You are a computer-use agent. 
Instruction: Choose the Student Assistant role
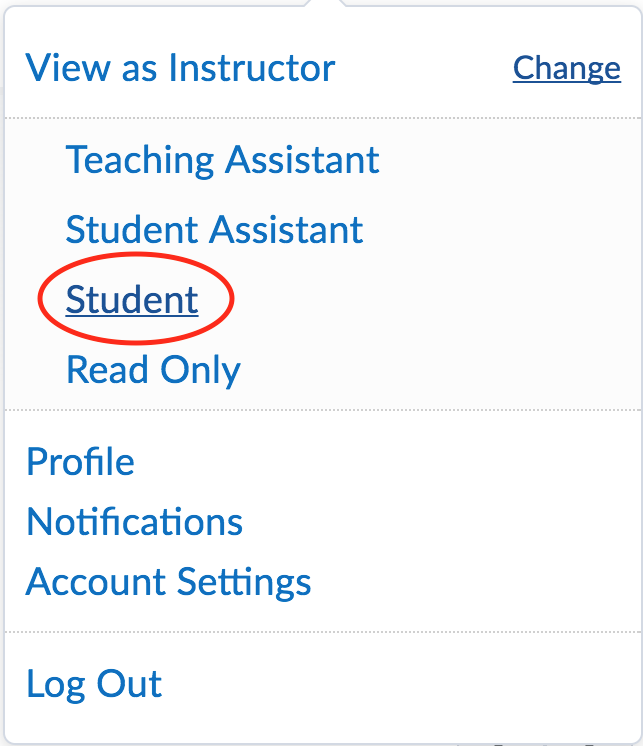tap(214, 230)
